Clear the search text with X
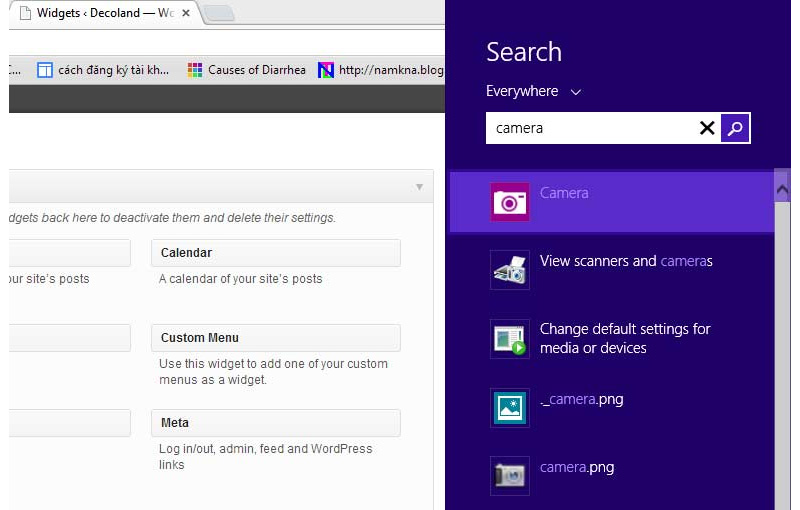This screenshot has height=510, width=800. pos(707,128)
